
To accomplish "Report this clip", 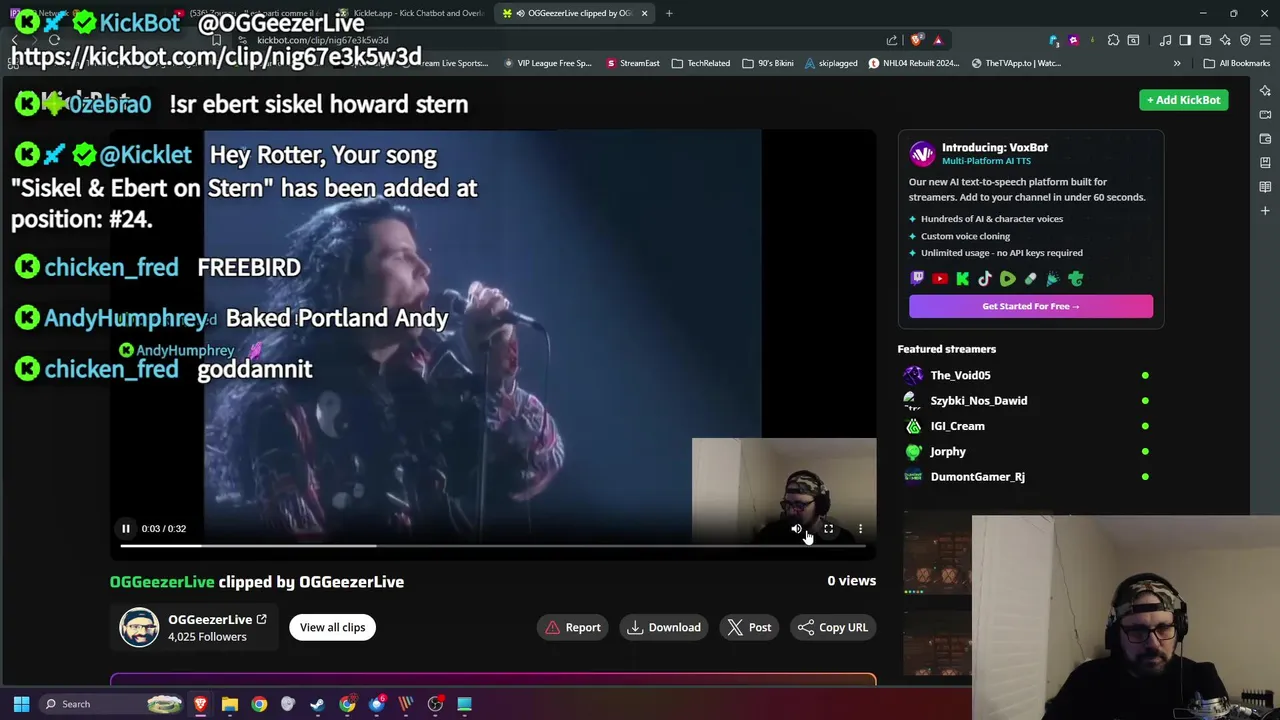I will coord(573,627).
